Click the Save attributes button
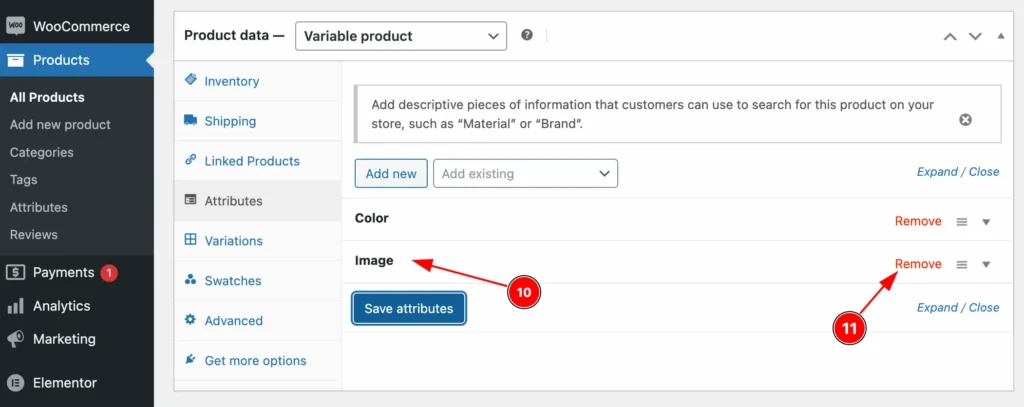 [x=409, y=308]
